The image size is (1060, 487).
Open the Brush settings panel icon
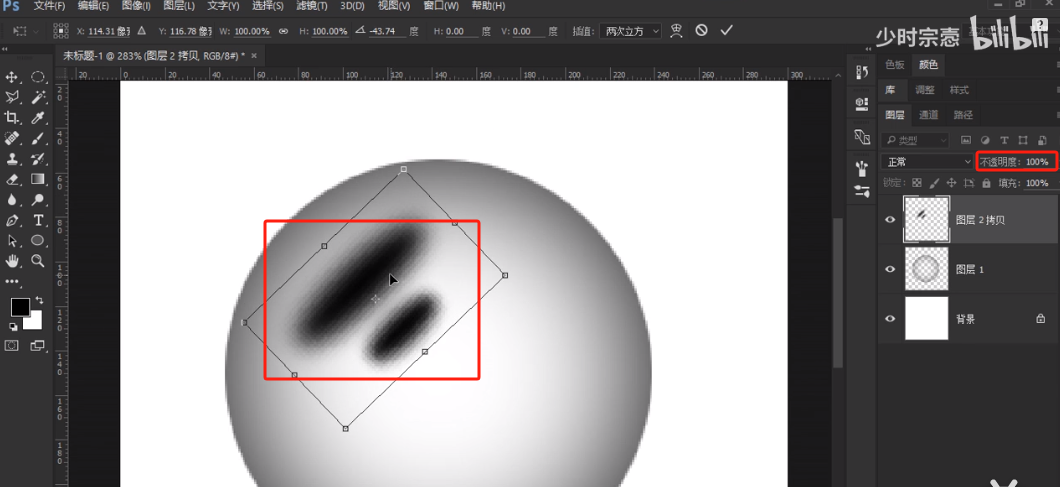pyautogui.click(x=862, y=191)
